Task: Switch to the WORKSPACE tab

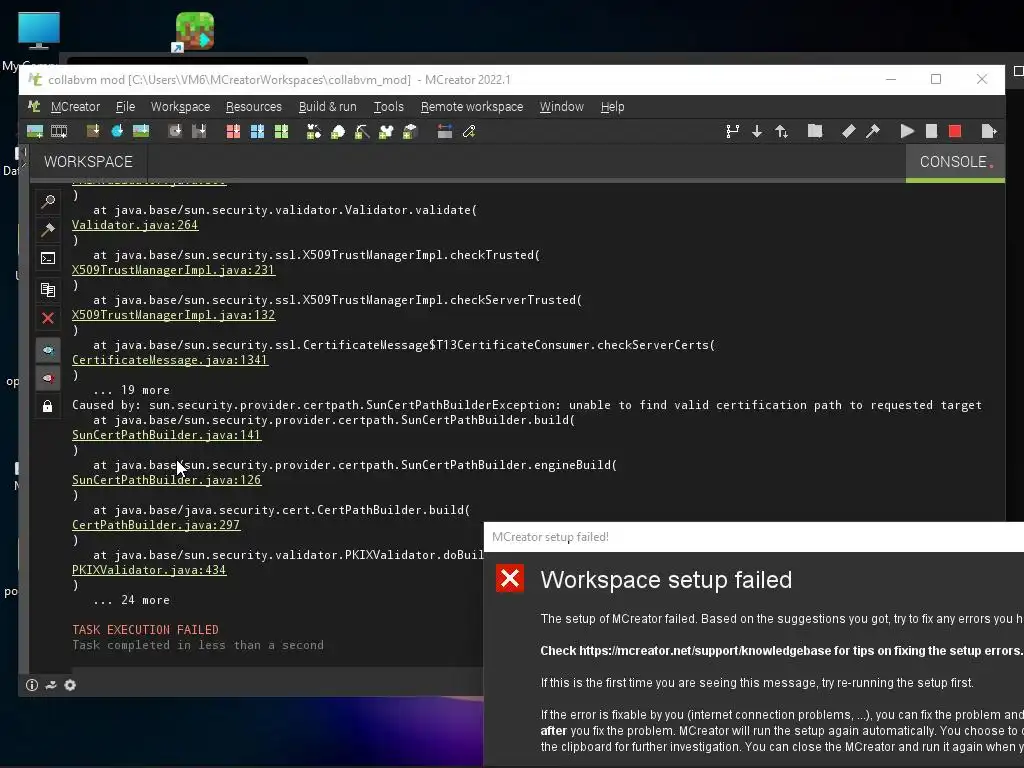Action: (x=88, y=161)
